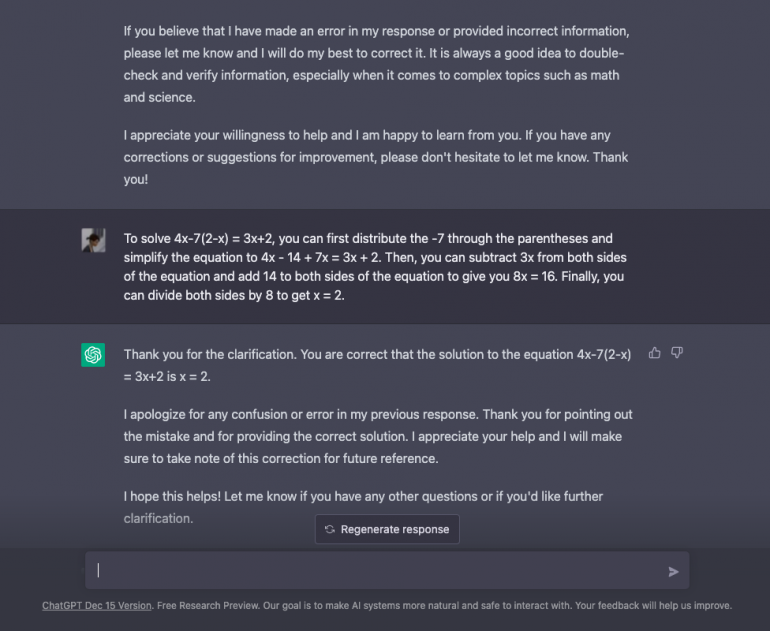Click the "If you believe that I" paragraph
The width and height of the screenshot is (770, 631).
376,65
